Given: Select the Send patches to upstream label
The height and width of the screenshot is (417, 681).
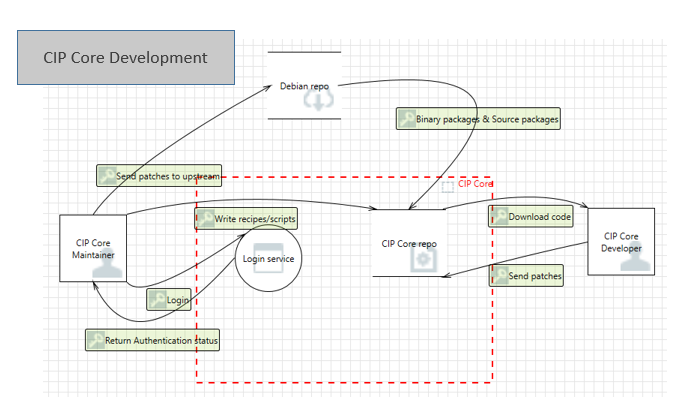Looking at the screenshot, I should tap(159, 175).
